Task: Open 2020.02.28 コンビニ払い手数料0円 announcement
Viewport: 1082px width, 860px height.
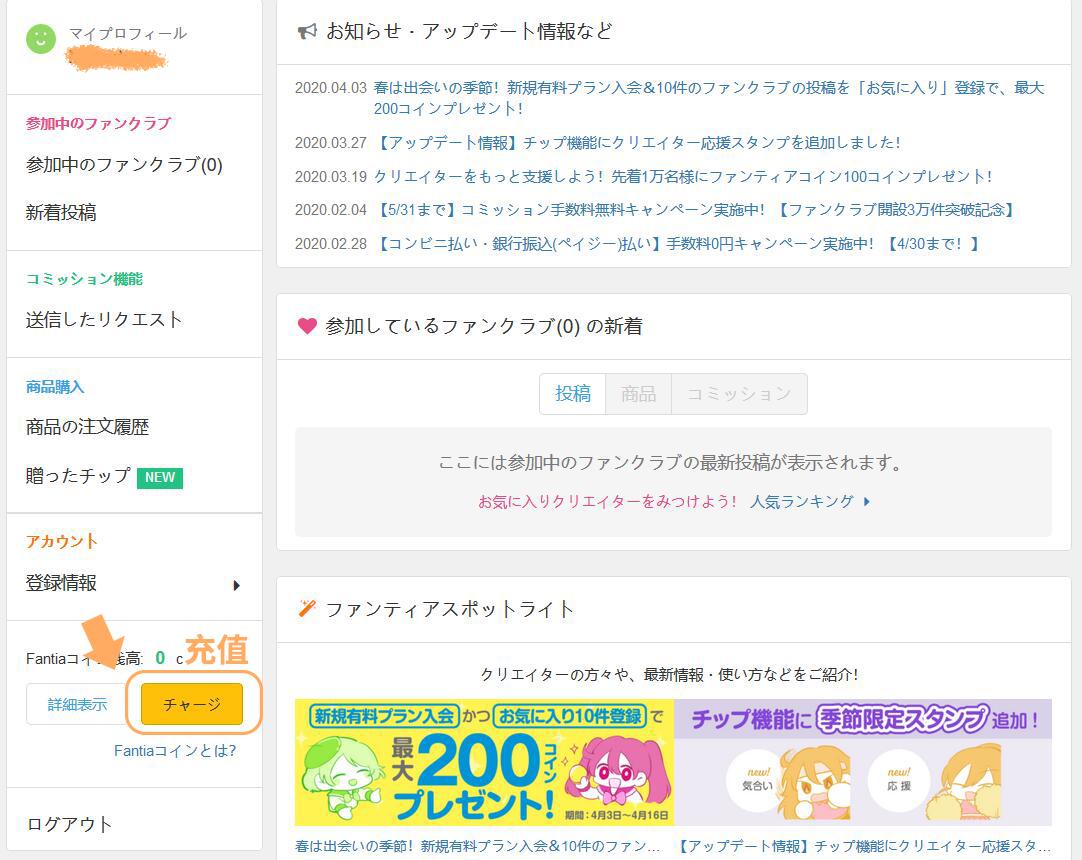Action: pyautogui.click(x=677, y=244)
